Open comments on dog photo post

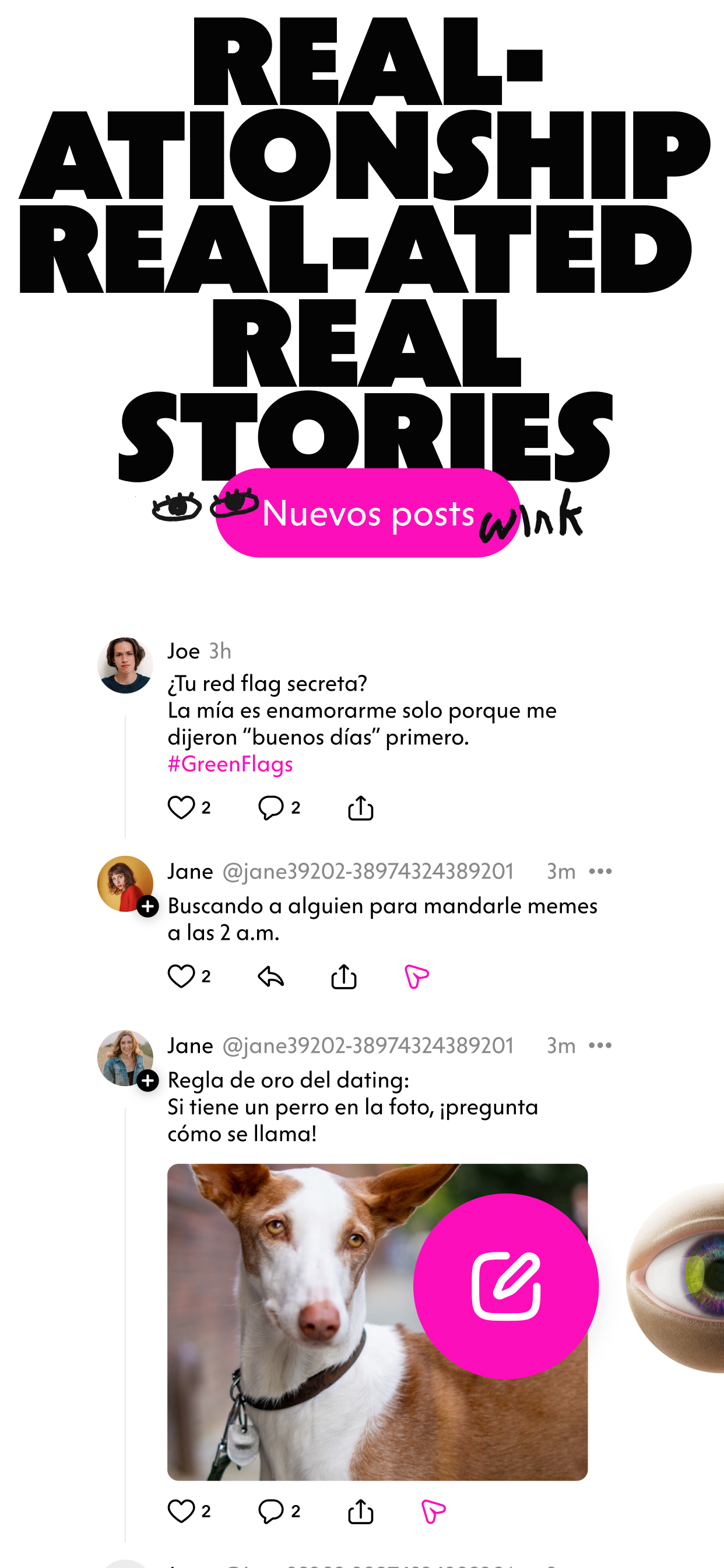(x=270, y=1511)
